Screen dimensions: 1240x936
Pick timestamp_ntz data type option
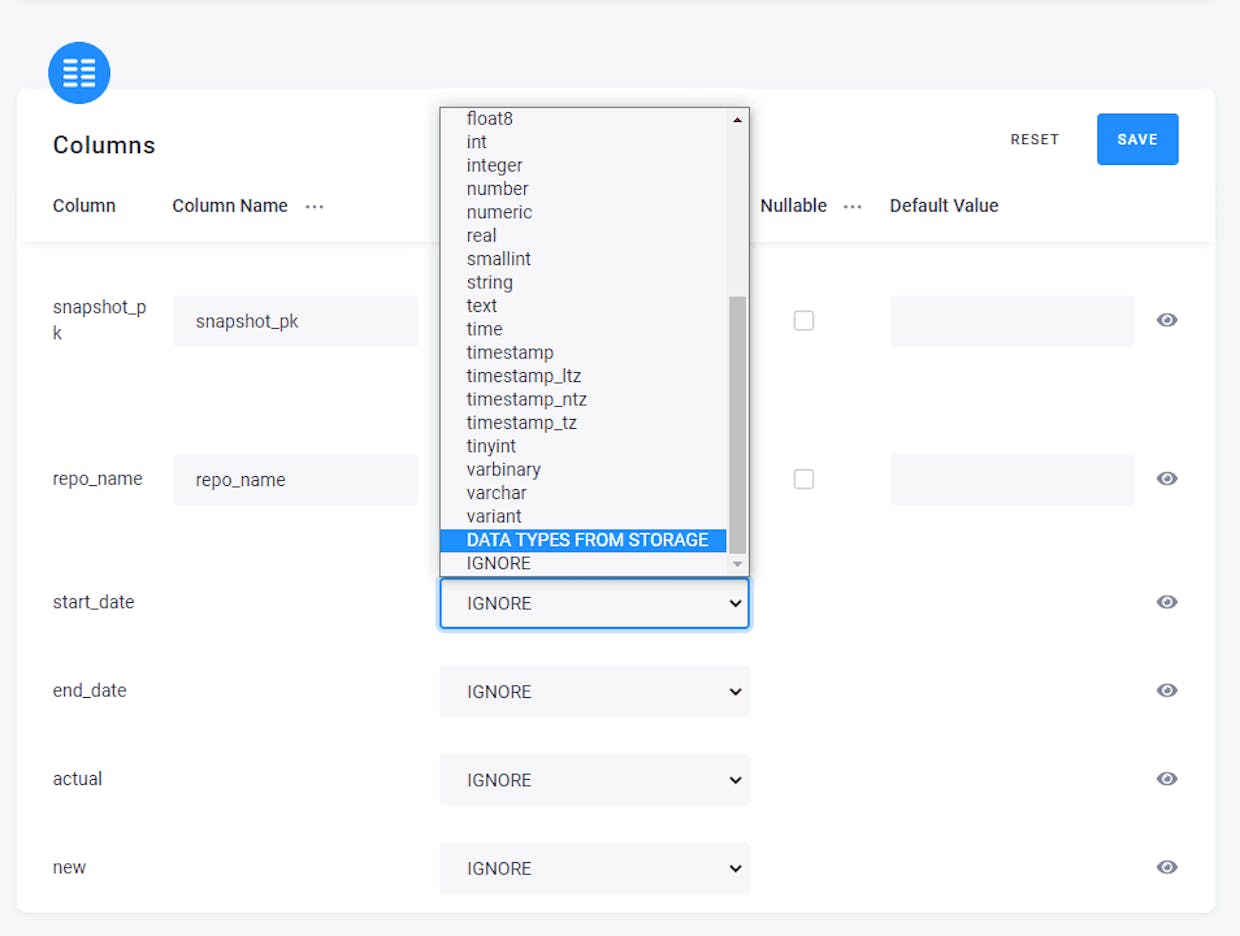(x=583, y=400)
